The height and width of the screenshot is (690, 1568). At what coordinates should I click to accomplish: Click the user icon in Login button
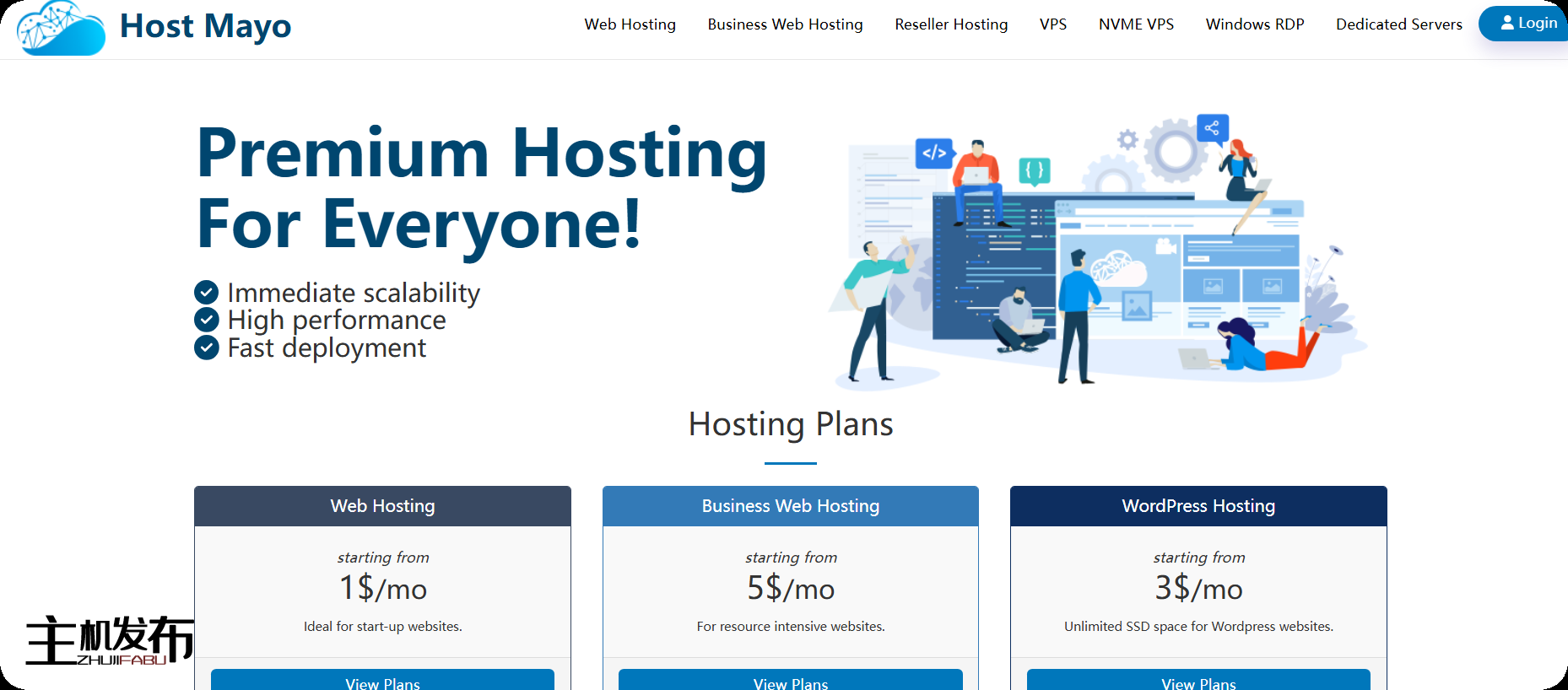coord(1506,24)
